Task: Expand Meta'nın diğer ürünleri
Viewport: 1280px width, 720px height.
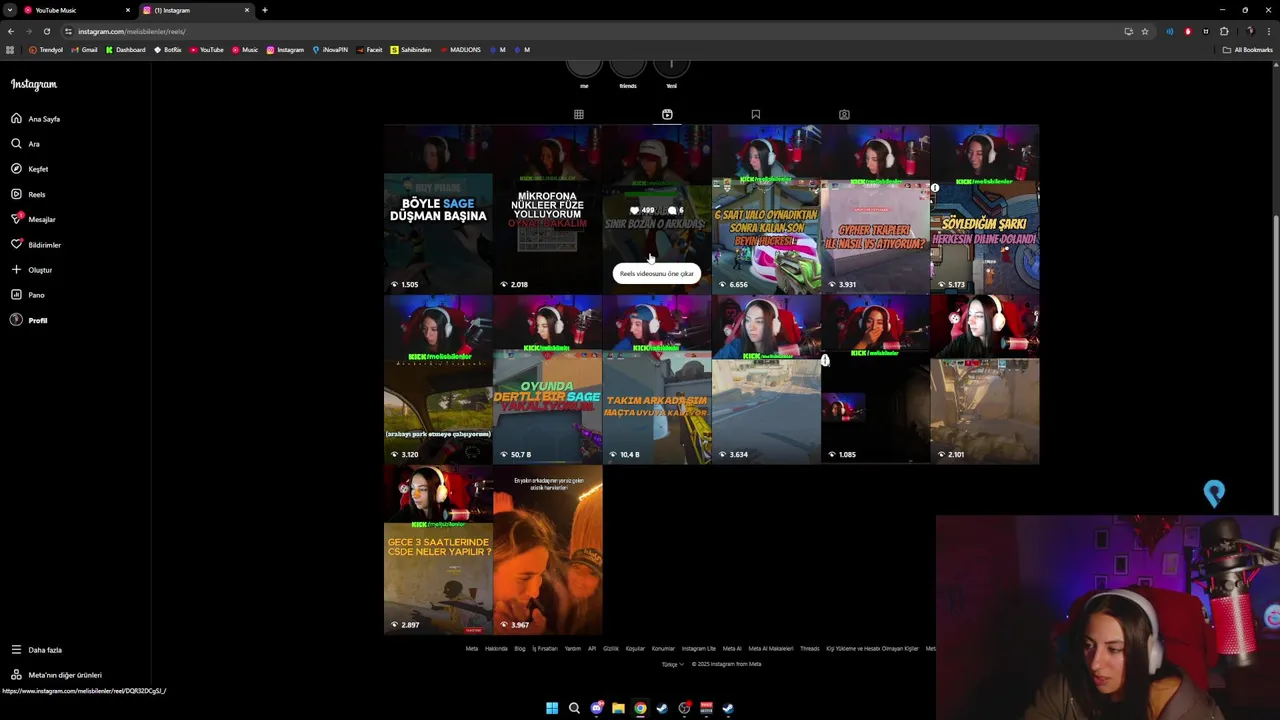Action: coord(56,675)
